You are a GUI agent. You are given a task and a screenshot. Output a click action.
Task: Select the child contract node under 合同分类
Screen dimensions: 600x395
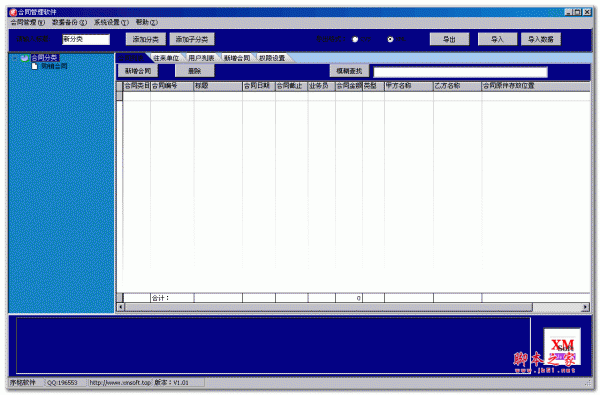[54, 66]
